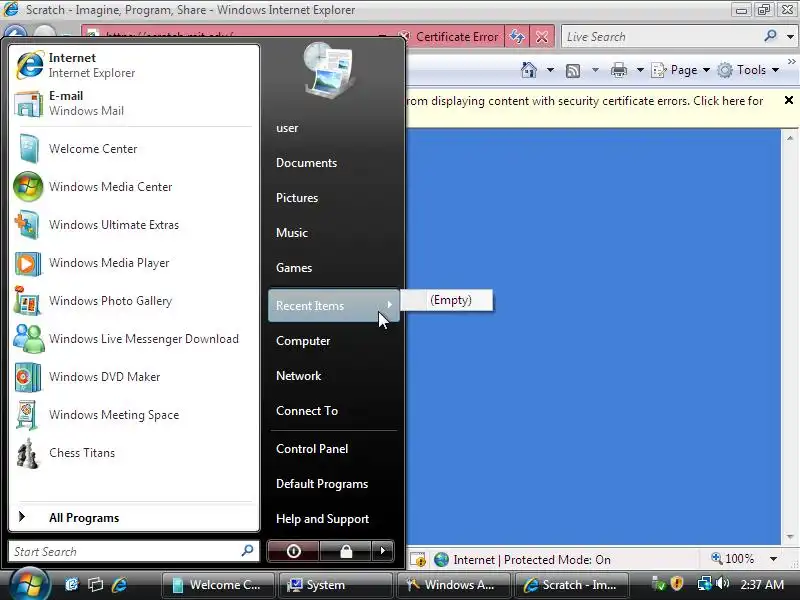Open Windows Live Messenger Download
Screen dimensions: 800x600
click(134, 339)
